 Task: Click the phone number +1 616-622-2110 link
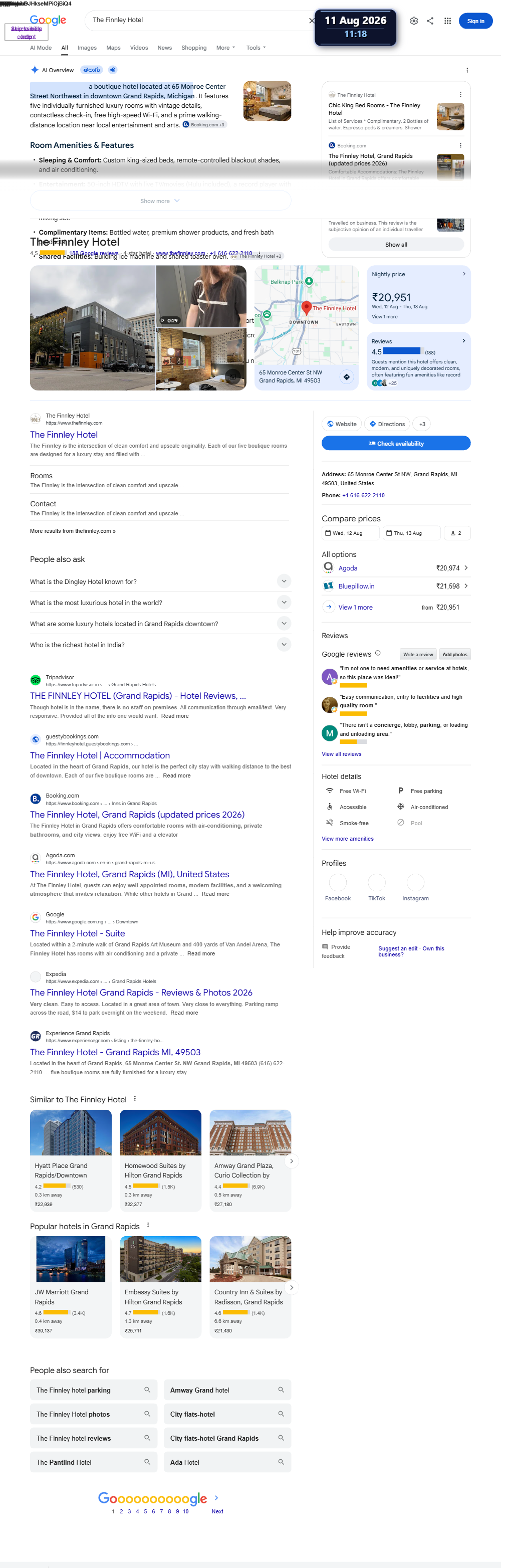click(x=363, y=495)
